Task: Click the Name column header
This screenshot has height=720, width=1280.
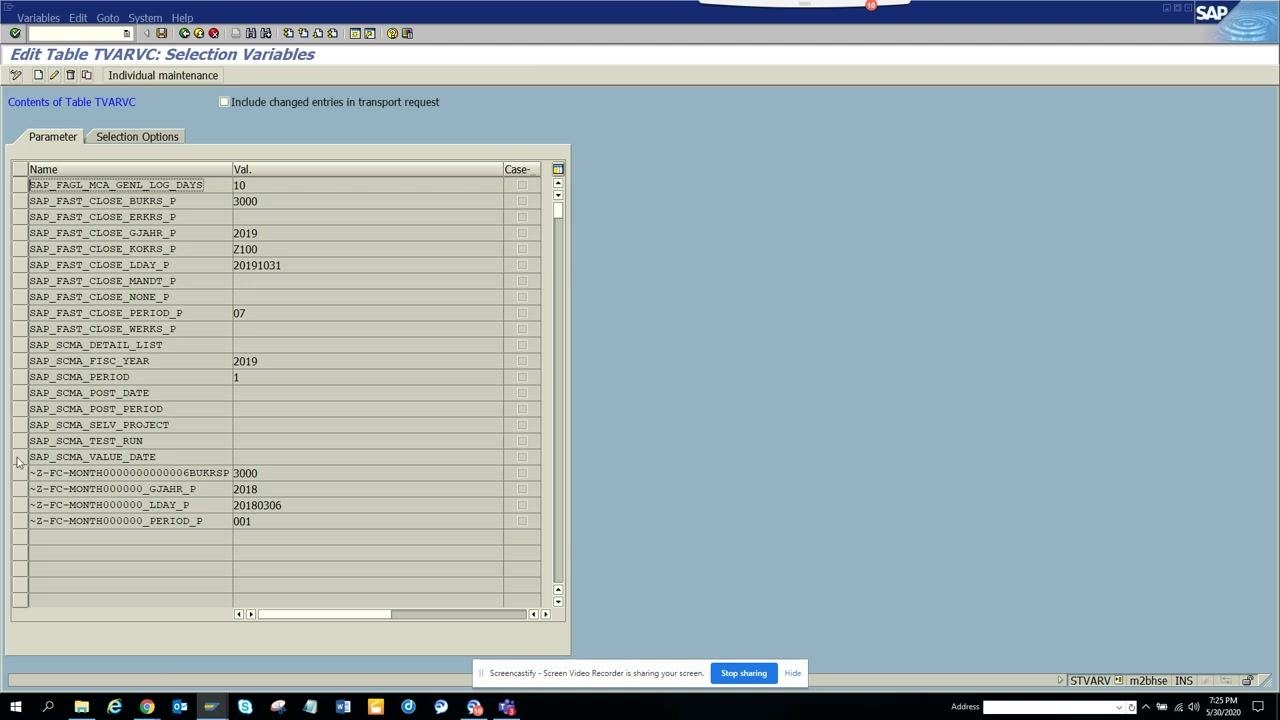Action: [x=130, y=169]
